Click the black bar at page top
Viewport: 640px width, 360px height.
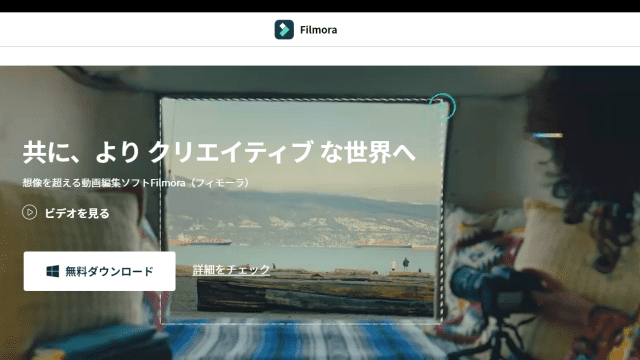click(320, 6)
